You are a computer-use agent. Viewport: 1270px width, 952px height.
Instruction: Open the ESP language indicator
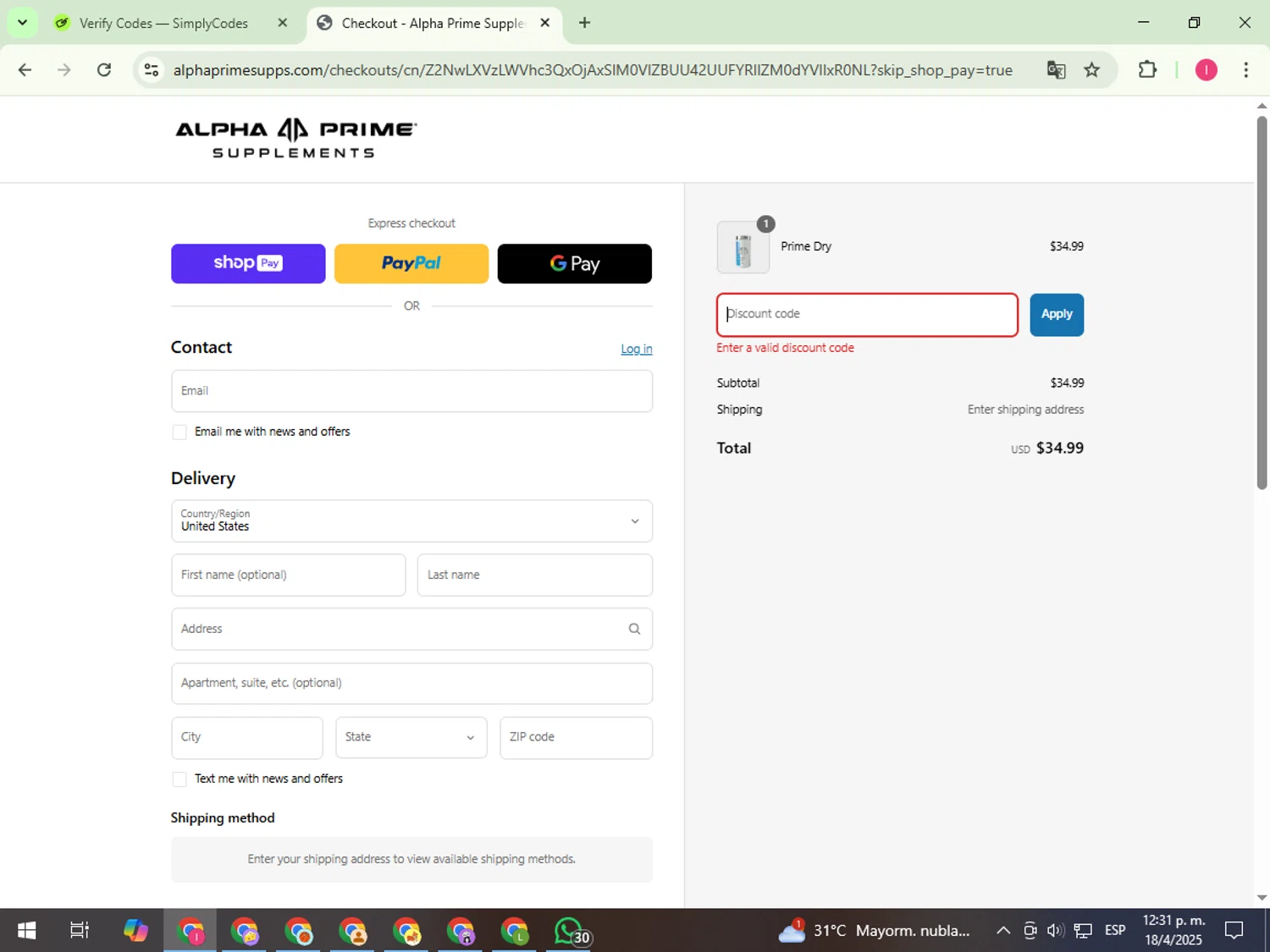[x=1115, y=931]
